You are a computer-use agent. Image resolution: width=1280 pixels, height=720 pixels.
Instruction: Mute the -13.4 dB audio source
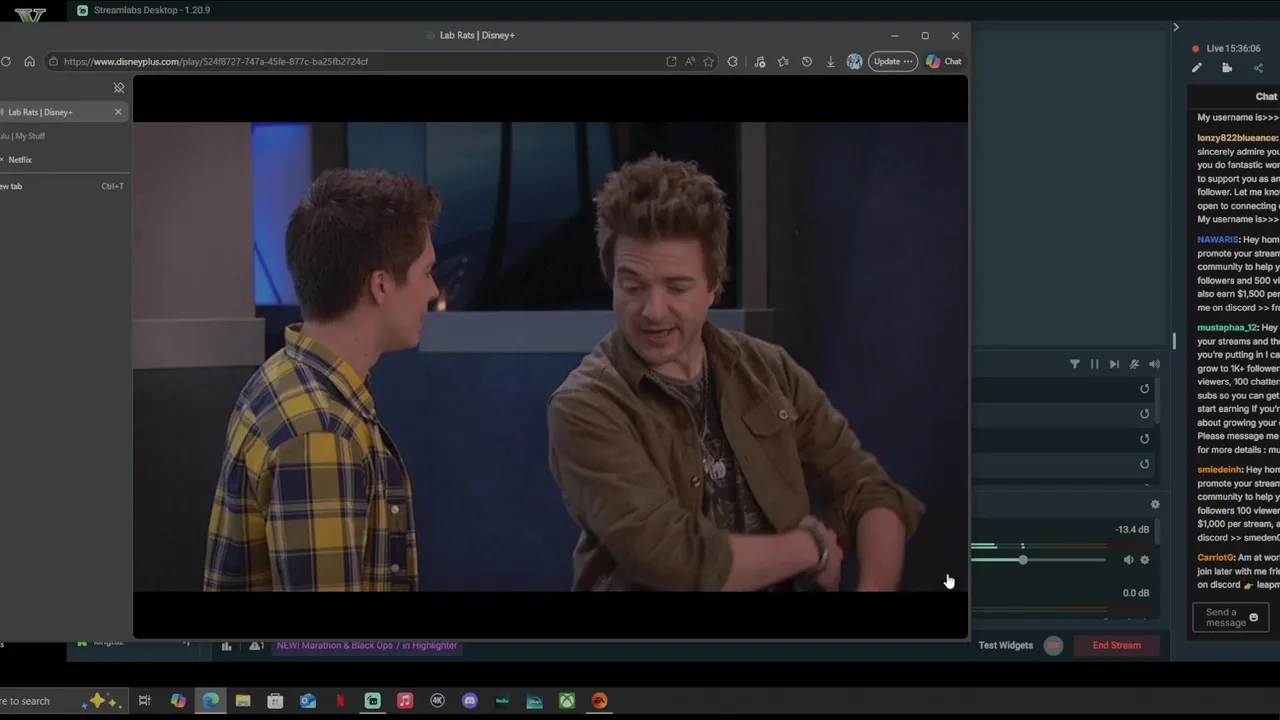click(x=1128, y=560)
